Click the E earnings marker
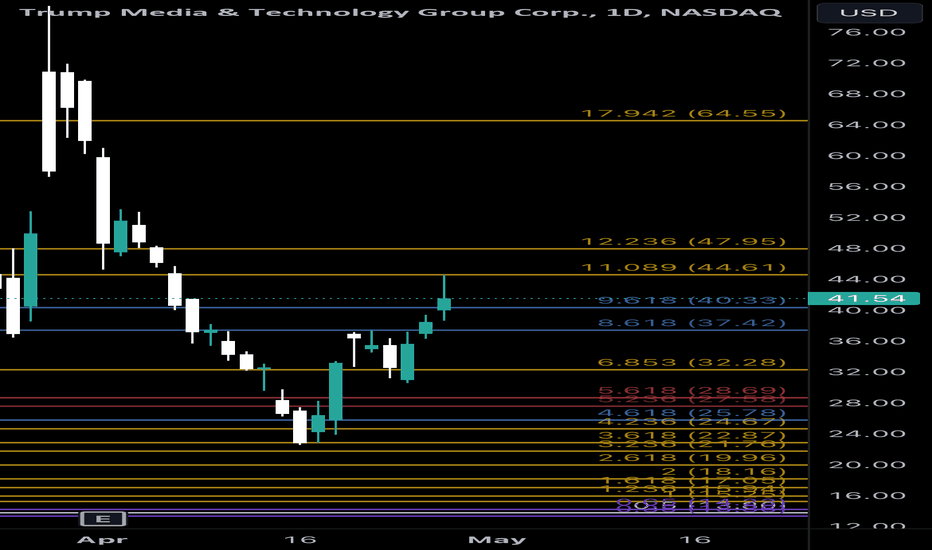The image size is (932, 550). [x=103, y=519]
